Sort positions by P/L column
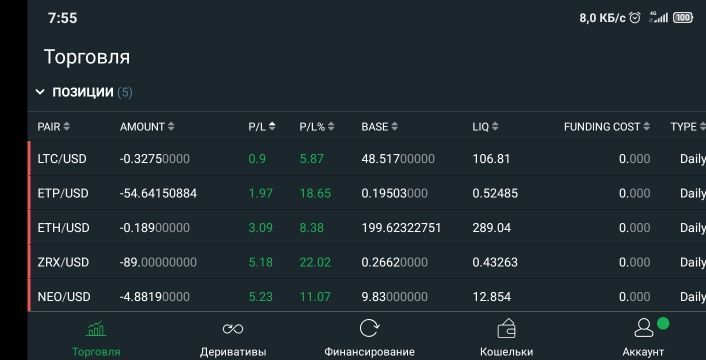 click(x=262, y=127)
